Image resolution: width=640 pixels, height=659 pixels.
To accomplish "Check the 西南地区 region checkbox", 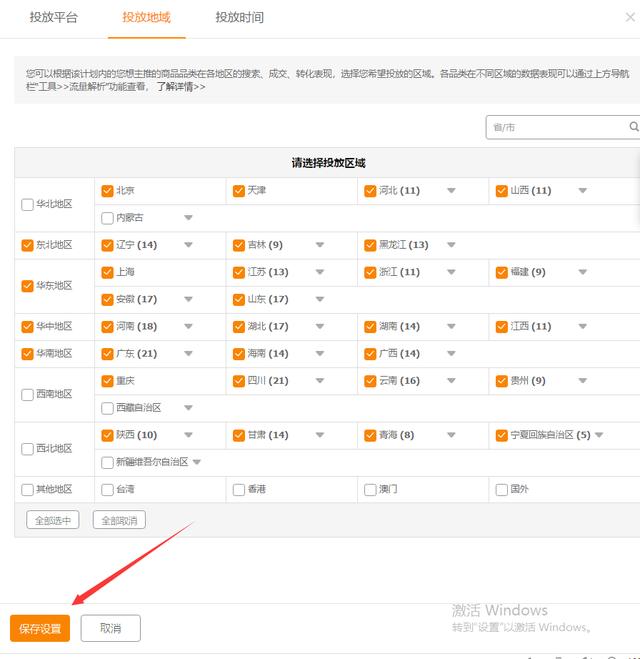I will click(x=27, y=395).
